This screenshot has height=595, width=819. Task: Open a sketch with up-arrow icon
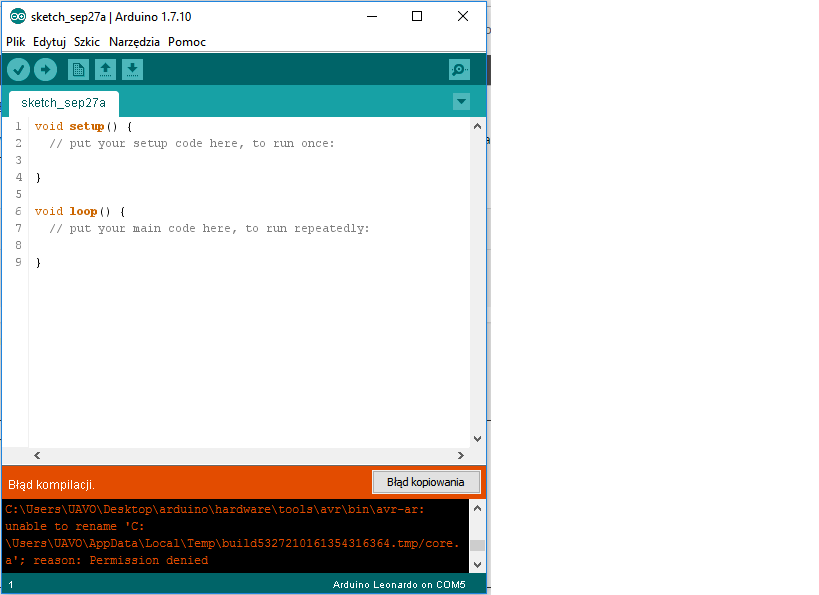pos(106,69)
